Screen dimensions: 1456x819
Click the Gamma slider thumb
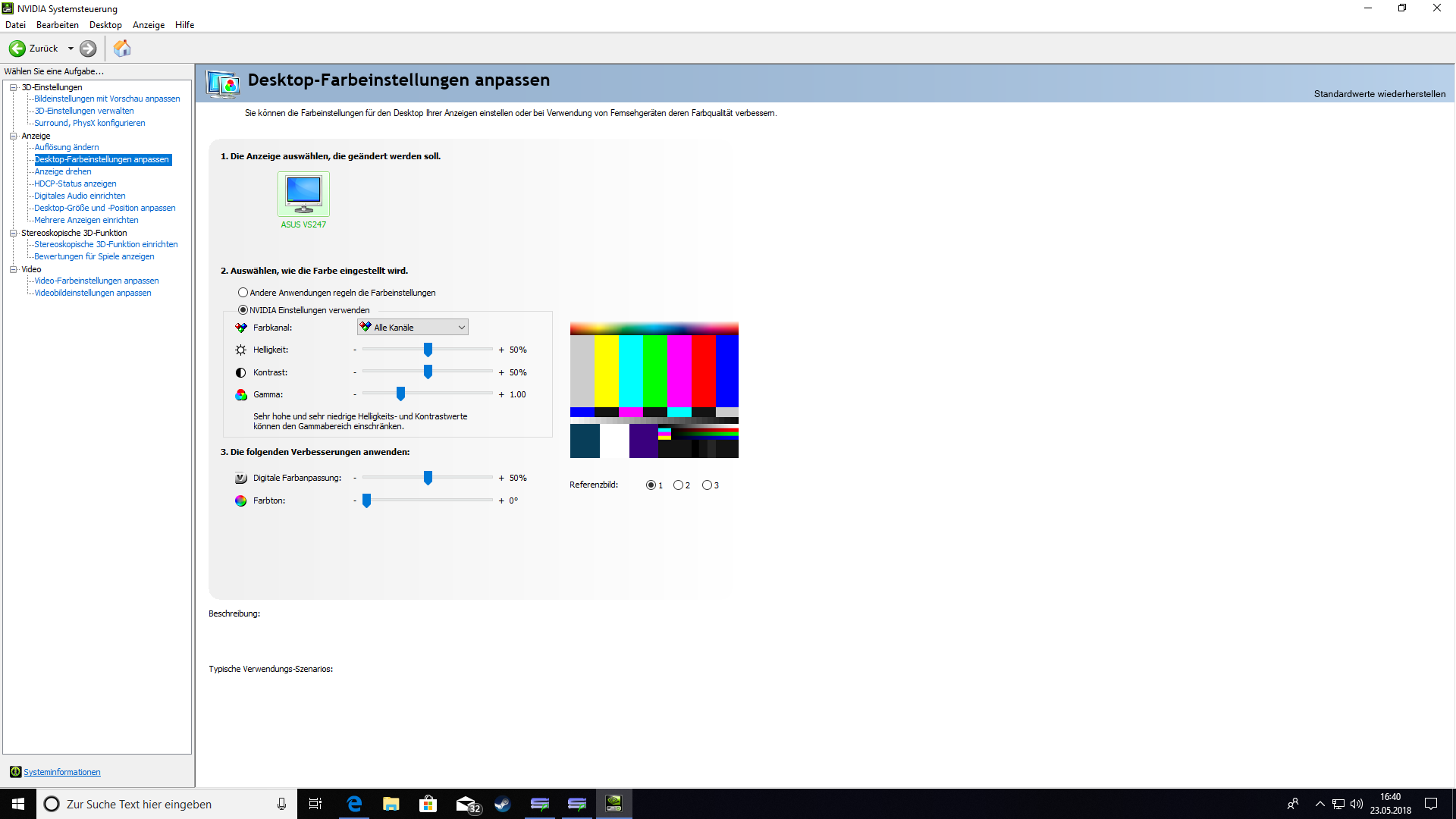point(400,394)
